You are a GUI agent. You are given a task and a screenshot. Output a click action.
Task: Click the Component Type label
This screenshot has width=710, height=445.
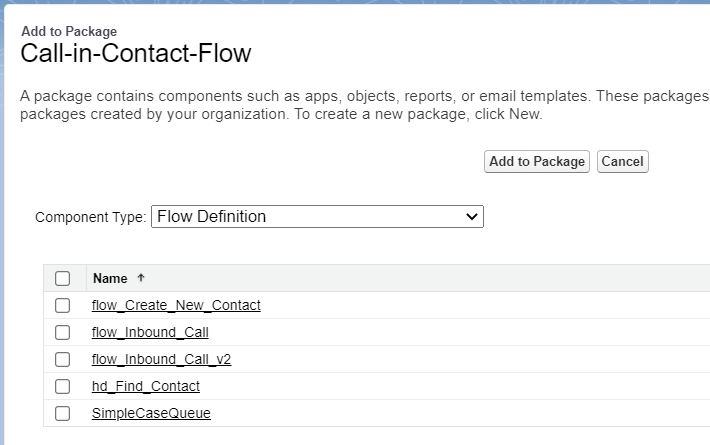pos(91,217)
